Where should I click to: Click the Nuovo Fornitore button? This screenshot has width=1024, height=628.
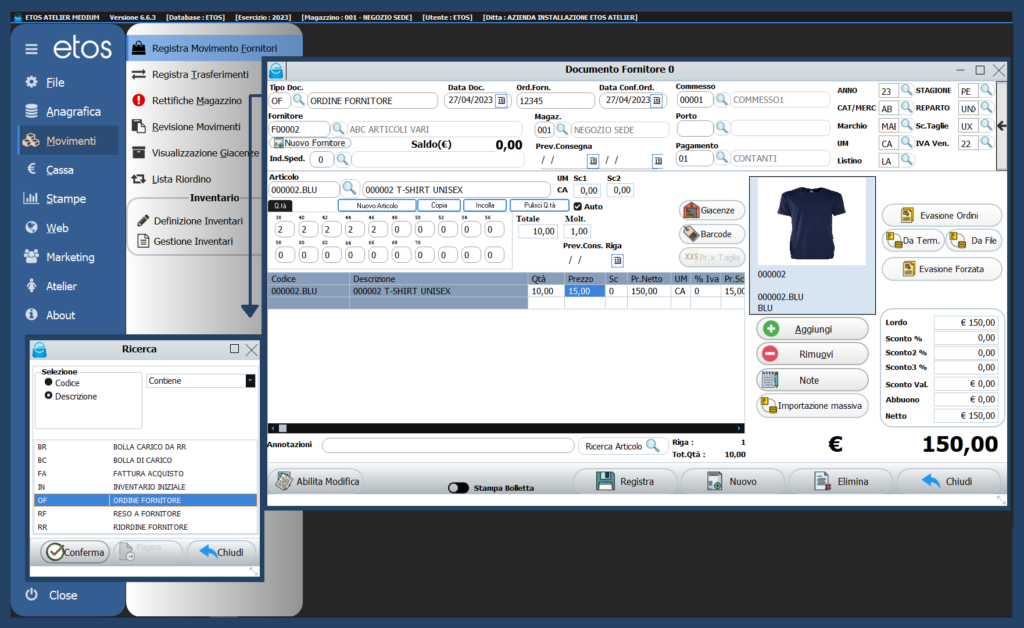click(x=310, y=143)
